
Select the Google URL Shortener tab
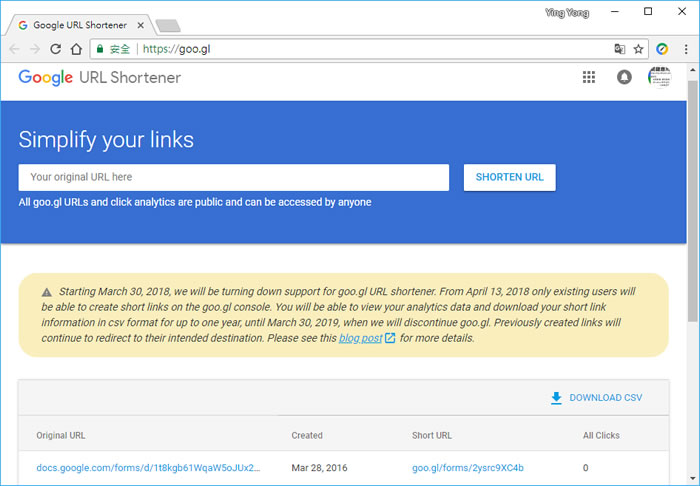pos(80,24)
